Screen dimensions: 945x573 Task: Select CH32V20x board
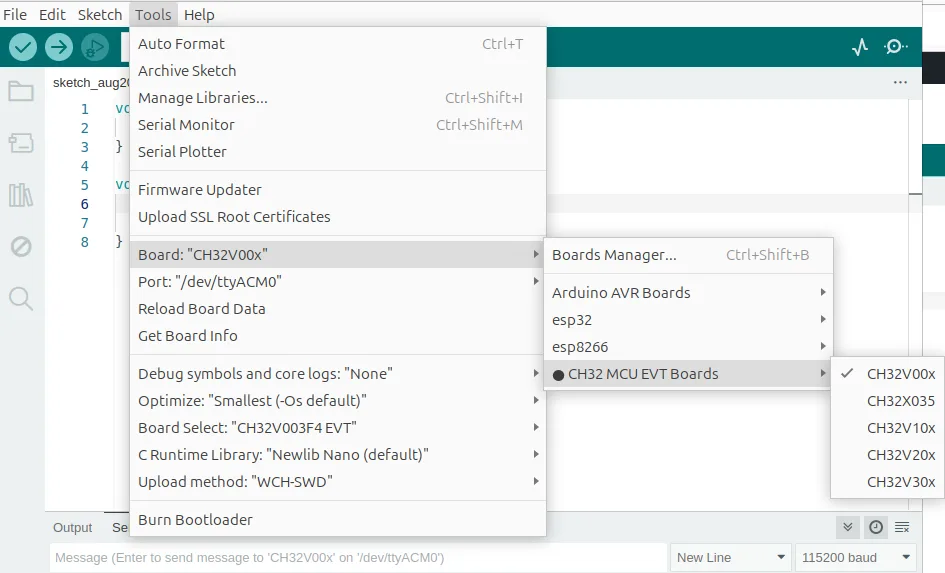(888, 455)
